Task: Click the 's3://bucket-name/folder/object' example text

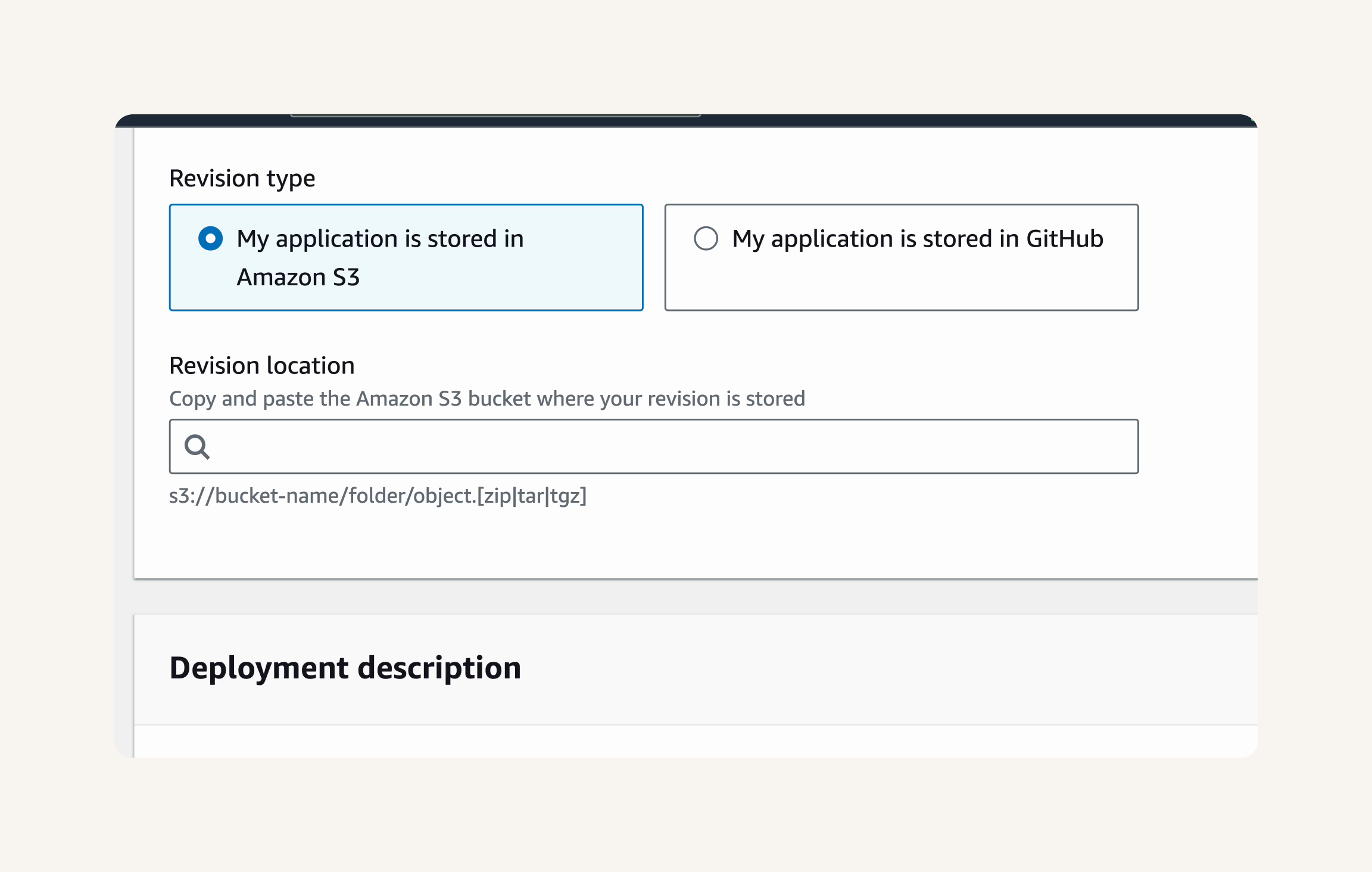Action: 378,496
